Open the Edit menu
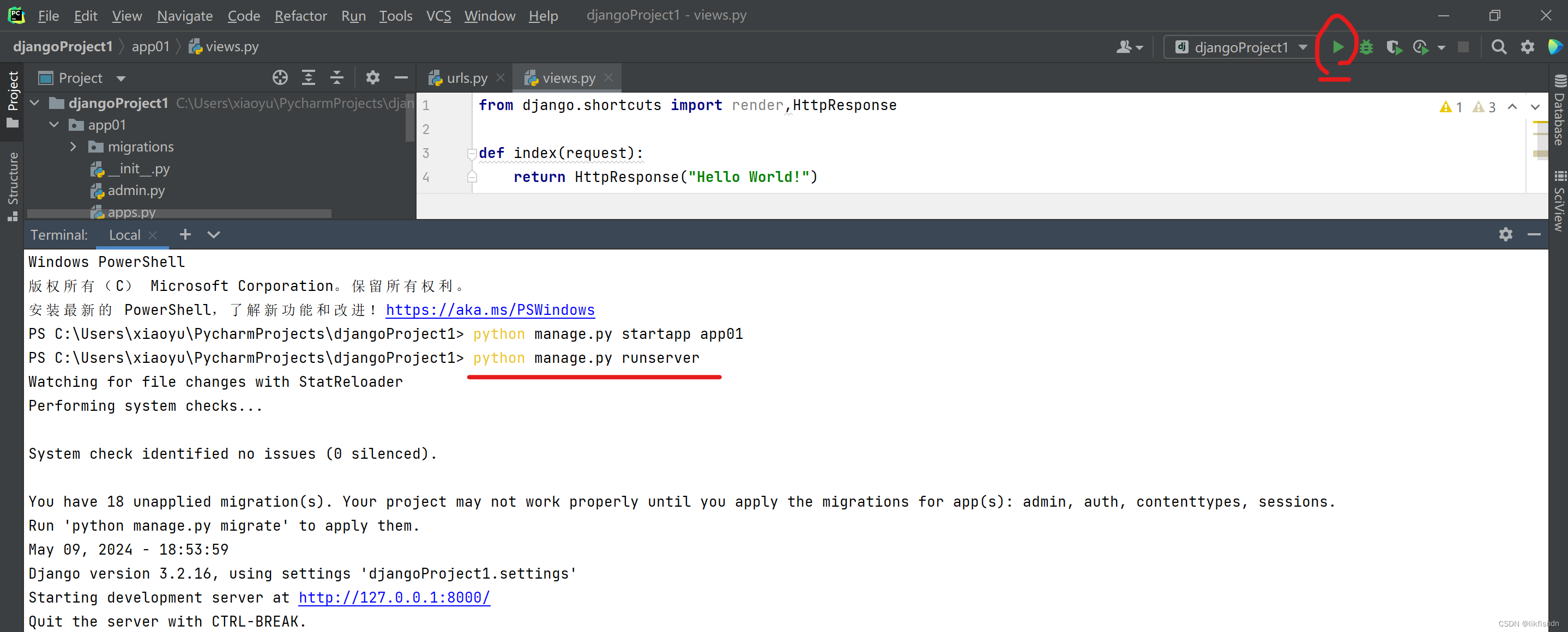Screen dimensions: 1568x632 (85, 16)
